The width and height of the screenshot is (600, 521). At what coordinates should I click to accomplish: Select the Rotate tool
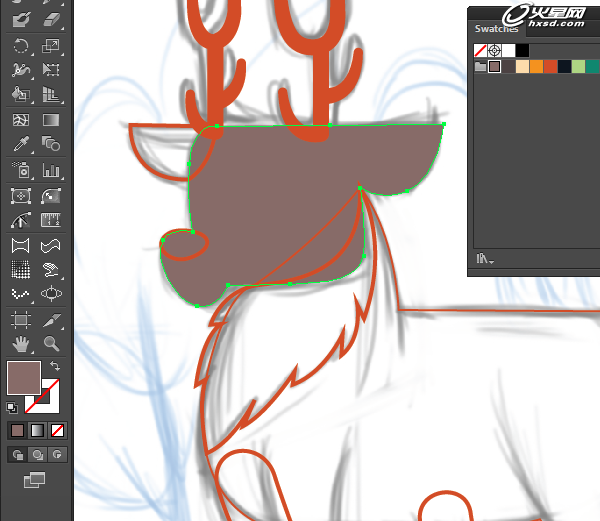[x=21, y=46]
